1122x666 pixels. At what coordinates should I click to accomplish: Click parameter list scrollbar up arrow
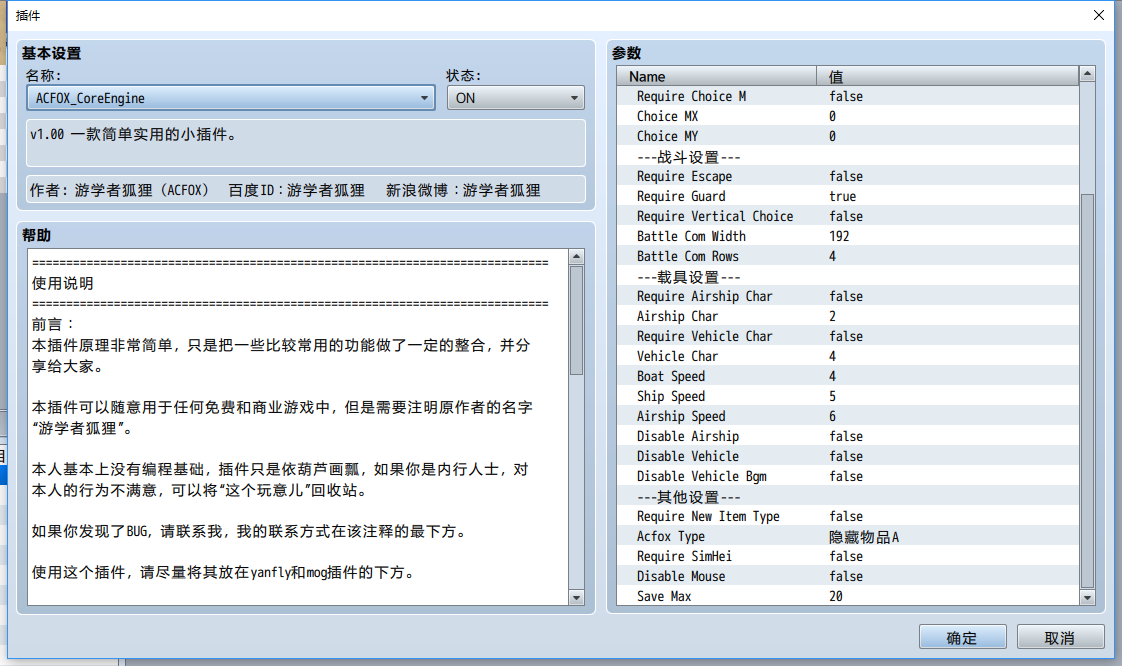tap(1087, 74)
